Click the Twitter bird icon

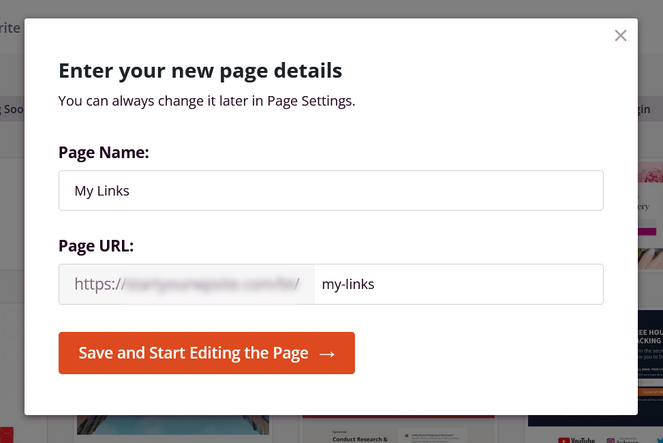(x=660, y=440)
